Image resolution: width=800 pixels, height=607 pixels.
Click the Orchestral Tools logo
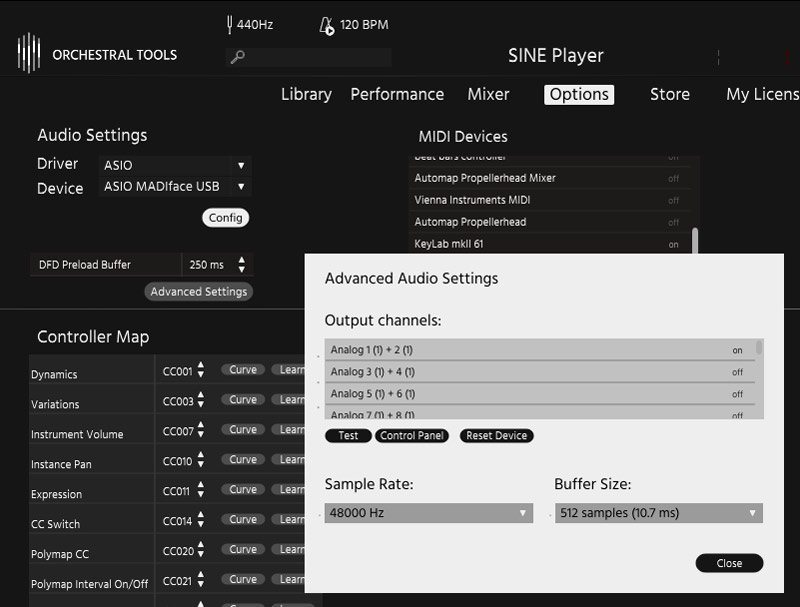coord(29,53)
